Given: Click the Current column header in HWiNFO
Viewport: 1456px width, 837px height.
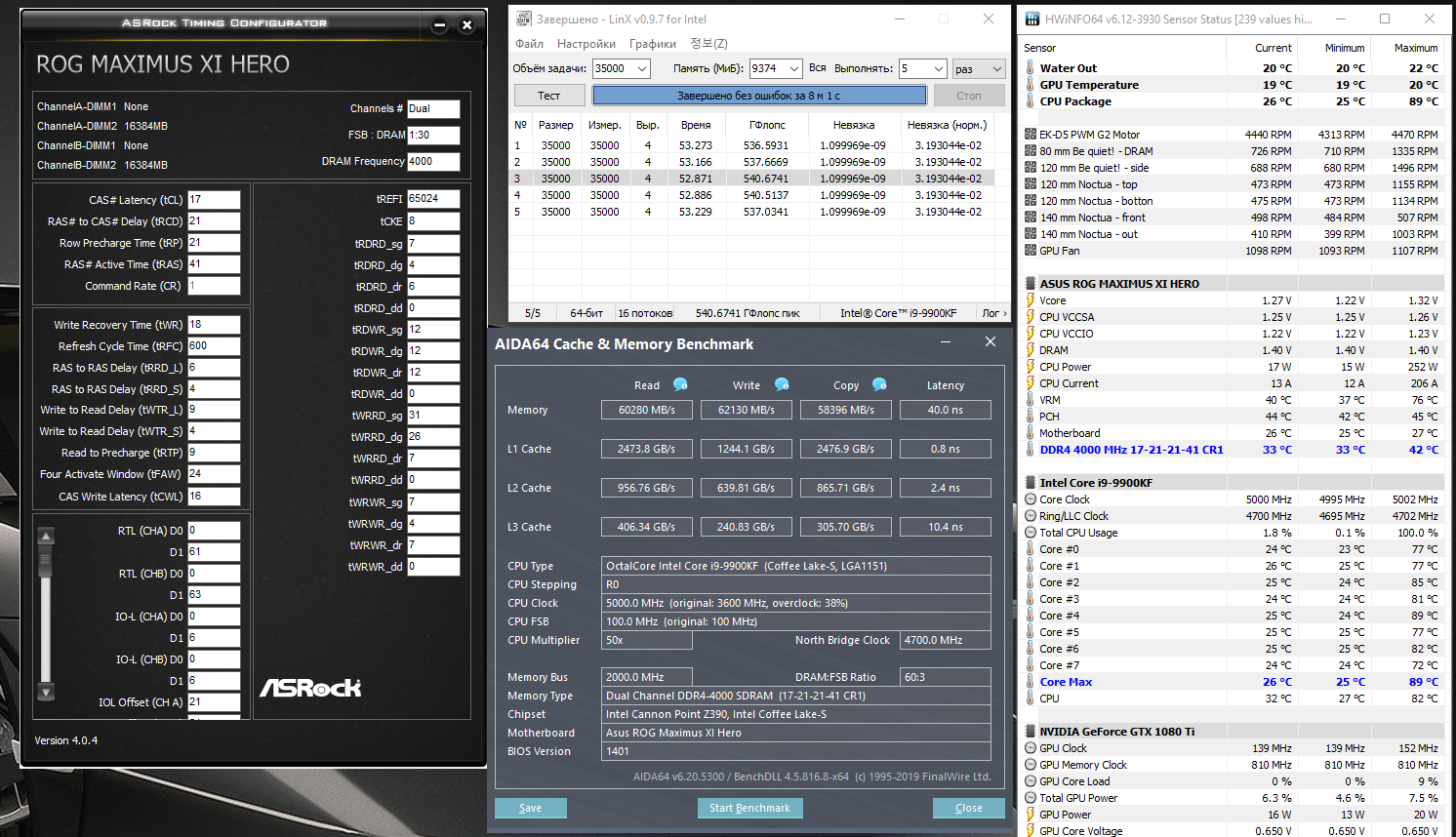Looking at the screenshot, I should click(1273, 48).
